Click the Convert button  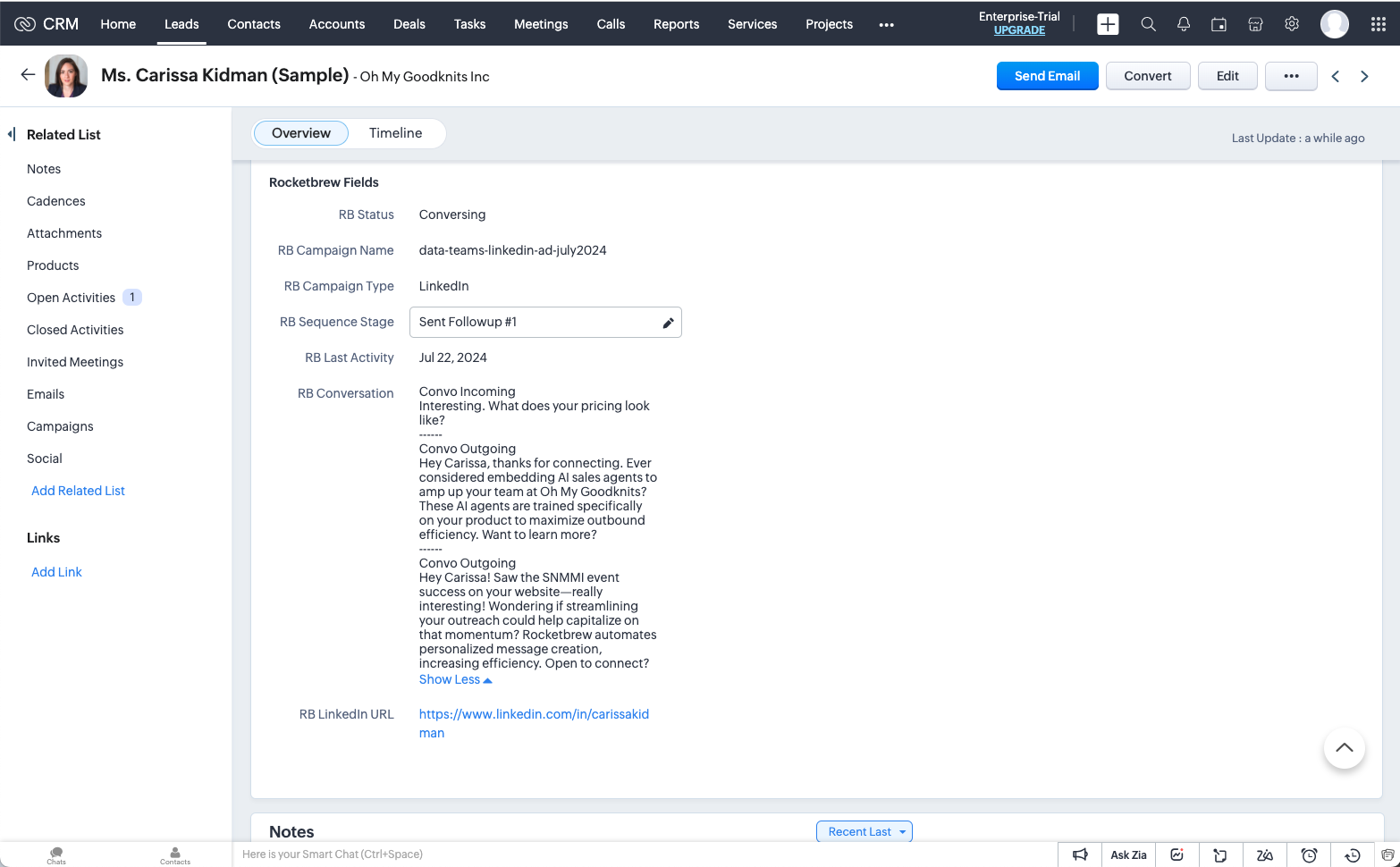[x=1148, y=76]
